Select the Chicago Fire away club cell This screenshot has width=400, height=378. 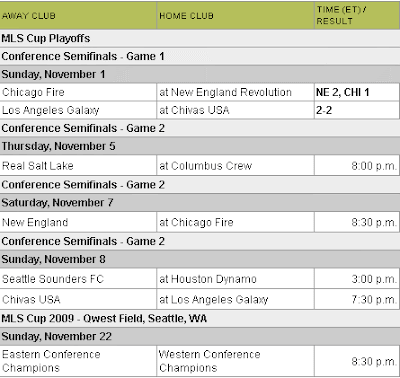point(78,92)
